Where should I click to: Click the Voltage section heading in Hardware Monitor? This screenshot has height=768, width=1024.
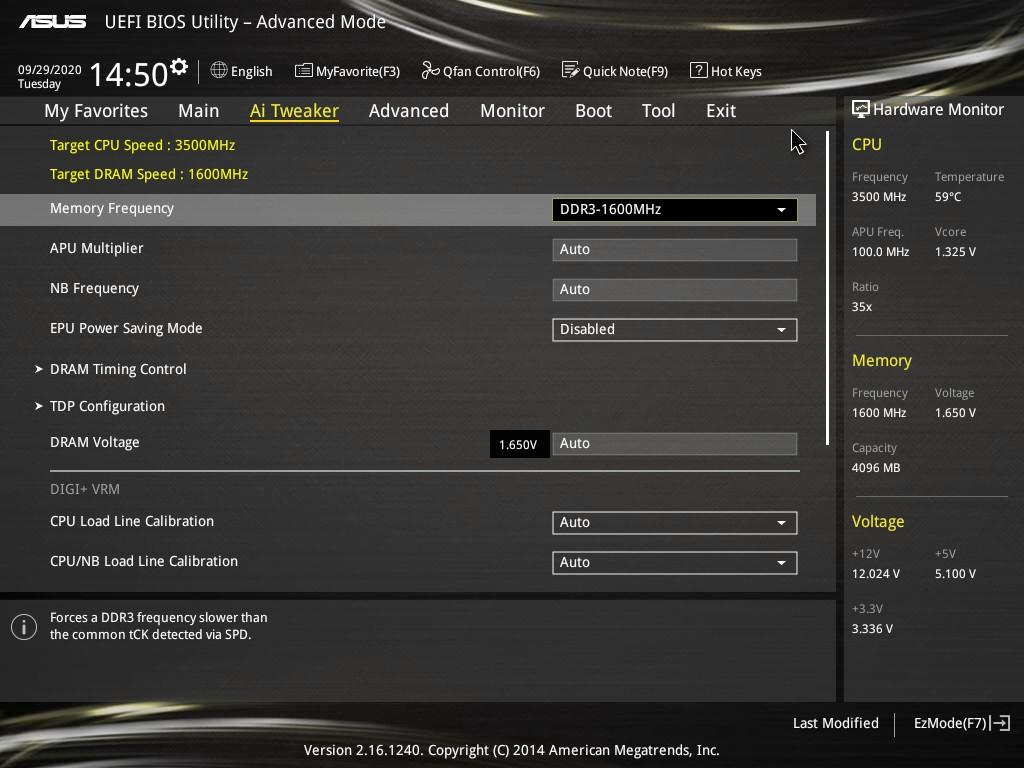coord(878,522)
